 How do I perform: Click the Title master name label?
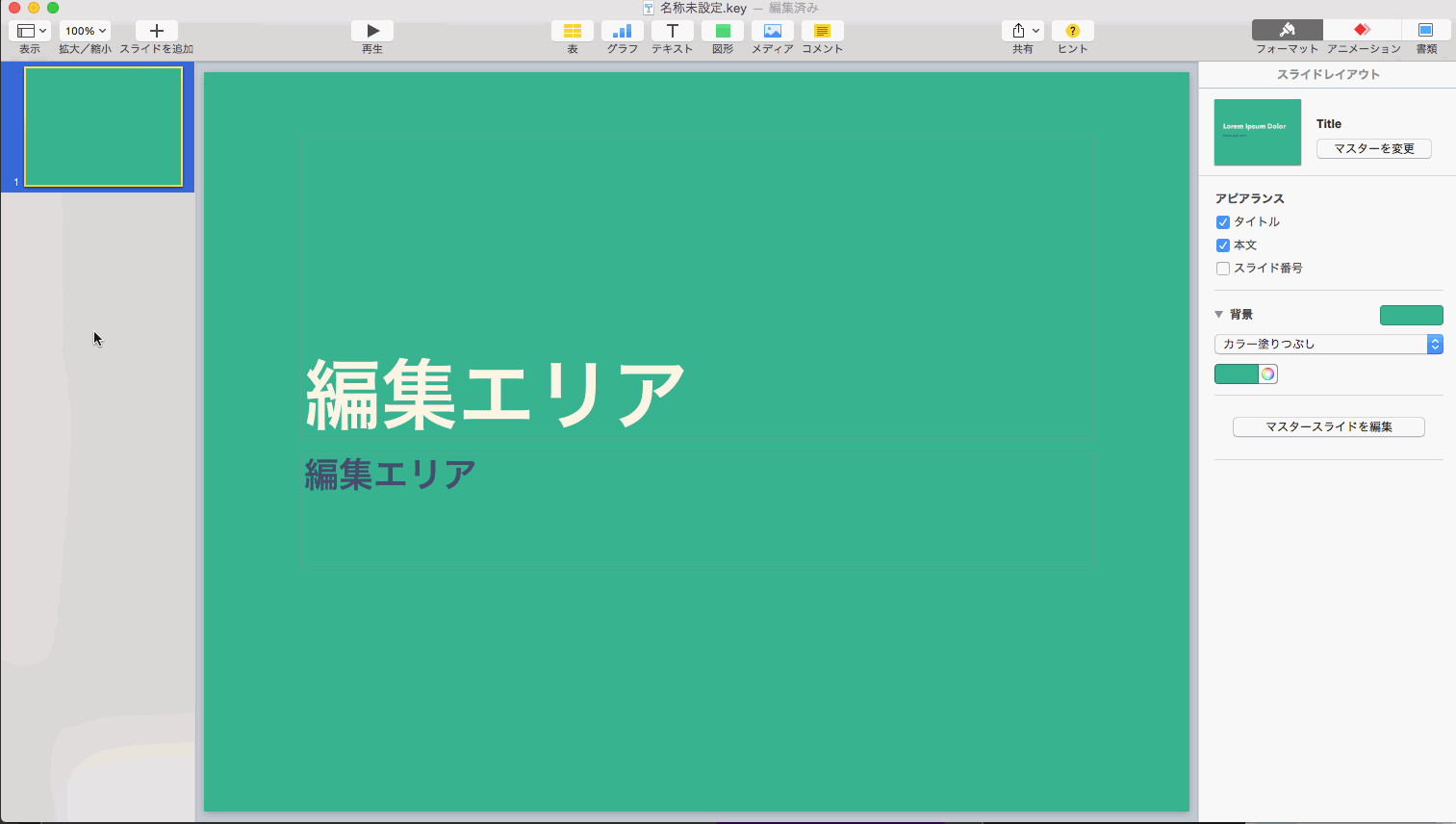coord(1329,124)
